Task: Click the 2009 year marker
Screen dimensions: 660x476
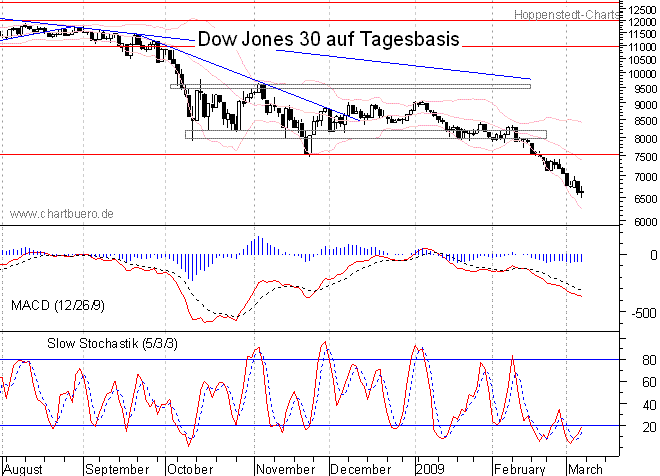Action: [x=431, y=468]
